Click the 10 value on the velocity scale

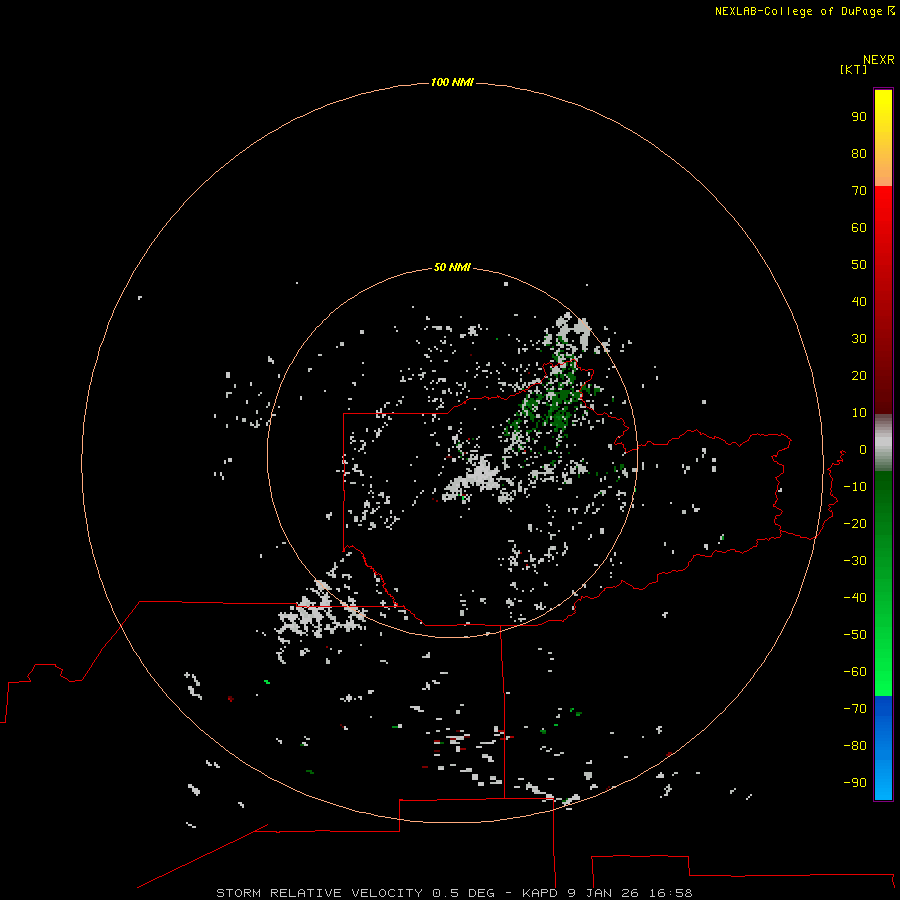859,413
